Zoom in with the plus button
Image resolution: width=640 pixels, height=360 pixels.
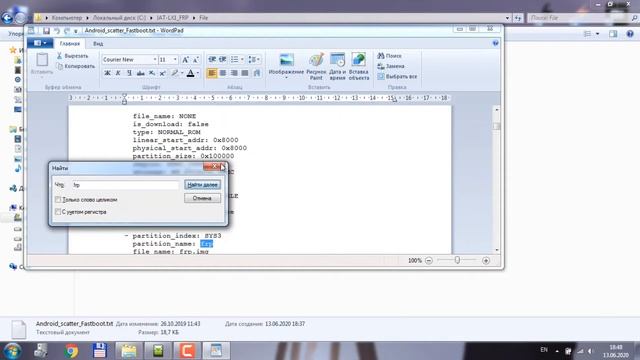click(486, 260)
